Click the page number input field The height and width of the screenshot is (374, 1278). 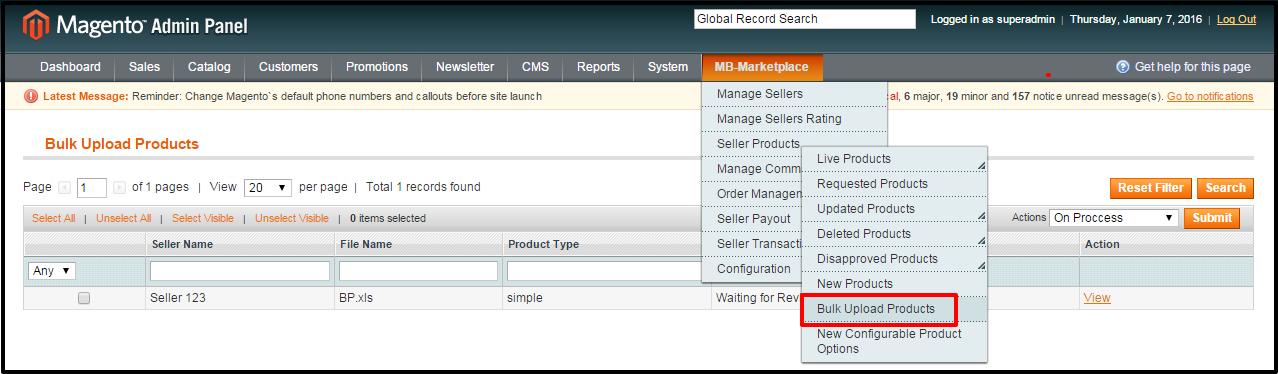click(92, 188)
